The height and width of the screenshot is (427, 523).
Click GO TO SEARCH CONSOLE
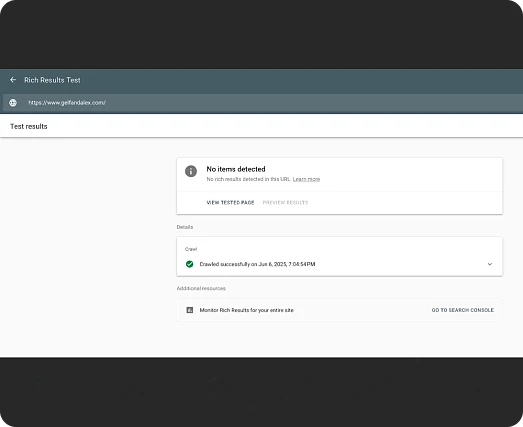[463, 310]
